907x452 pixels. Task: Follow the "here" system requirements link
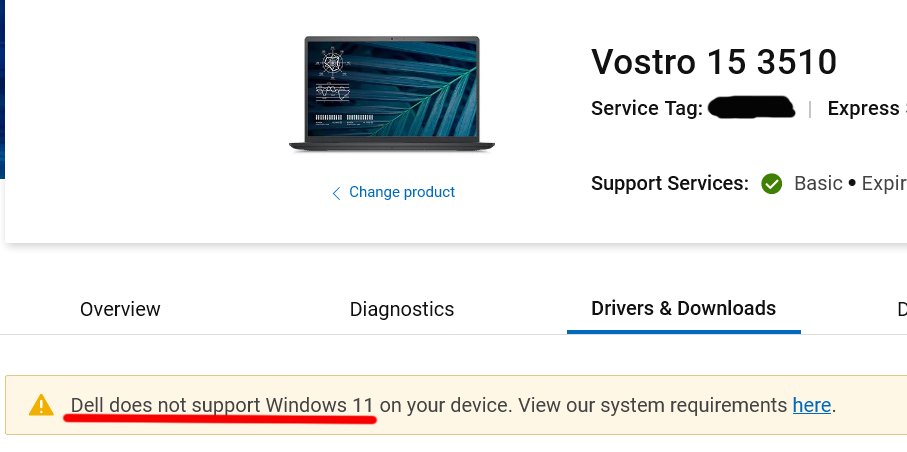812,405
